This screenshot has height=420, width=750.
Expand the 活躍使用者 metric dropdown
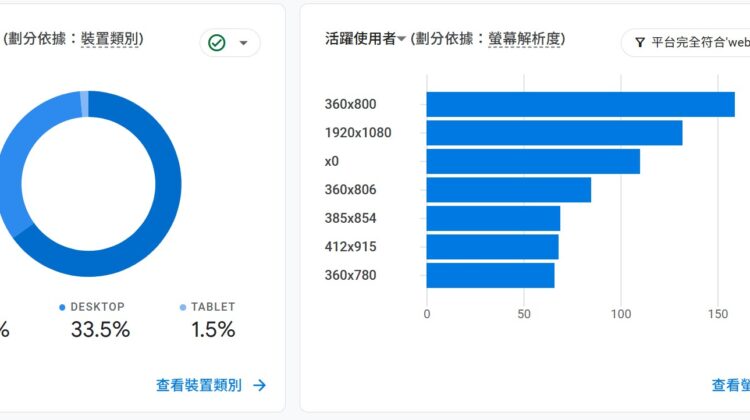pos(401,40)
